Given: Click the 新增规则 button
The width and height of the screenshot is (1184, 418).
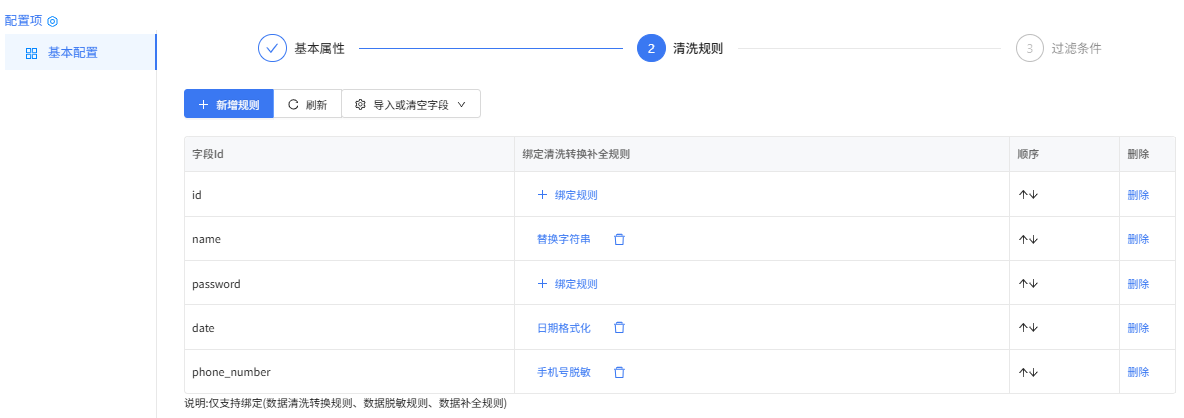Looking at the screenshot, I should (229, 104).
